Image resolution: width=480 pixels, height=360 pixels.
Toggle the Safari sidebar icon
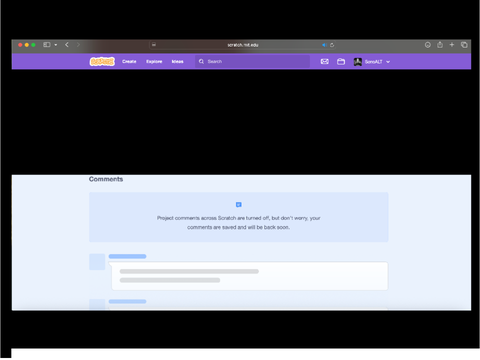[47, 45]
